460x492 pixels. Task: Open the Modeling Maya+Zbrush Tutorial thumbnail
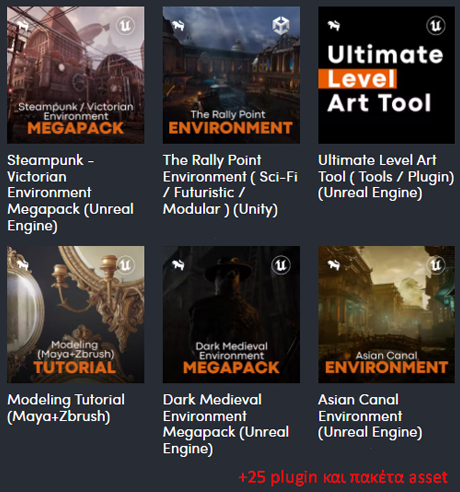(76, 314)
